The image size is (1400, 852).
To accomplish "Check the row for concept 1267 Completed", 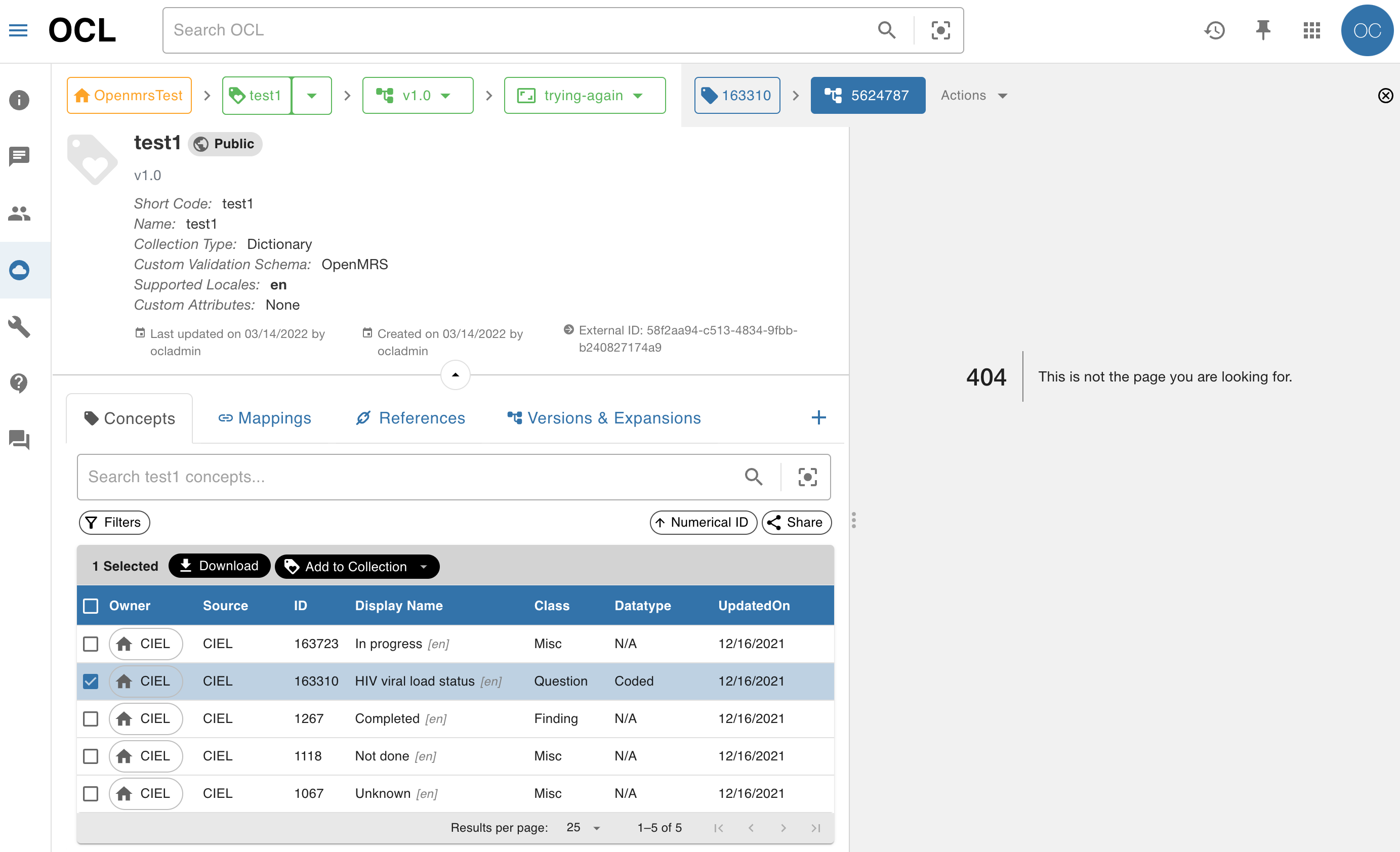I will (90, 718).
